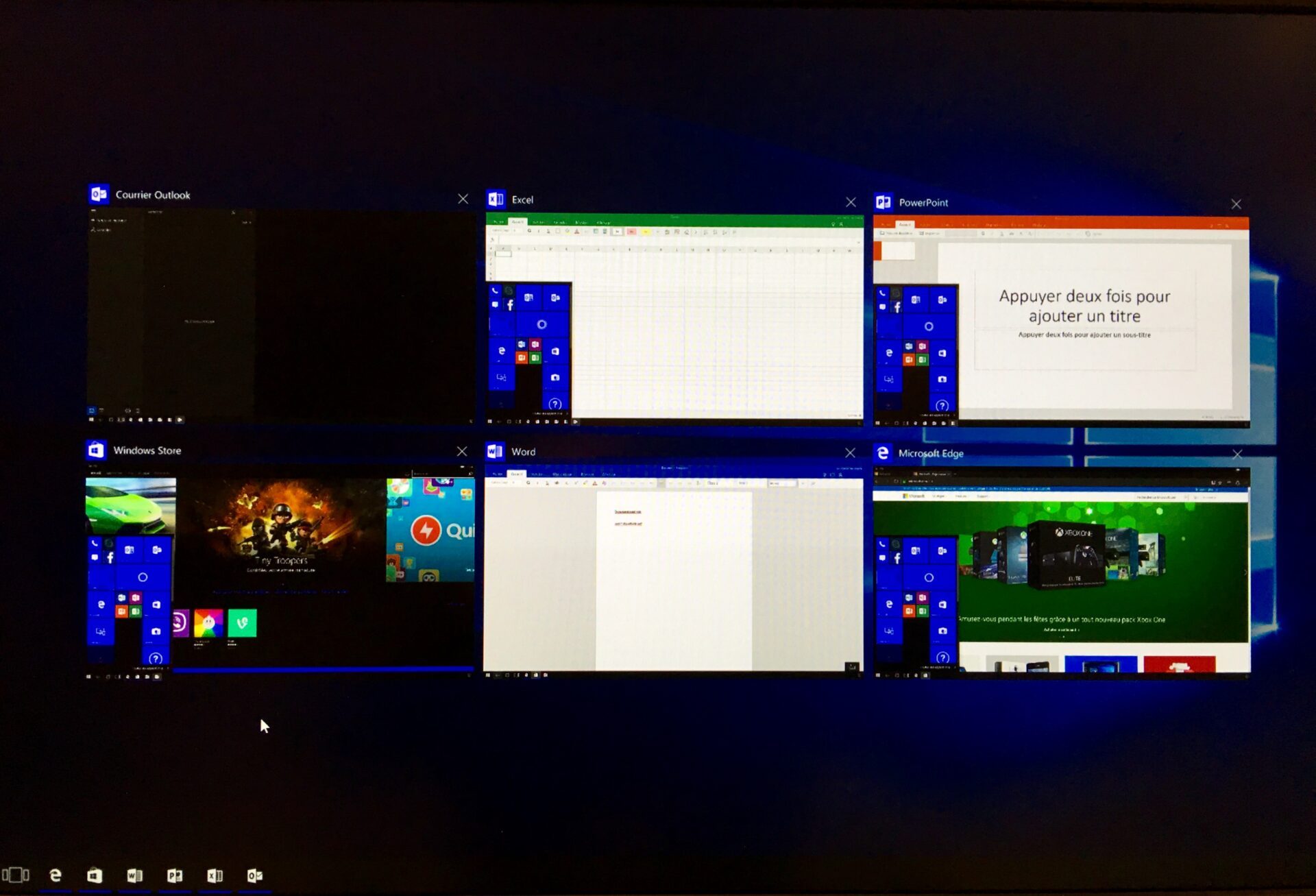
Task: Select the Excel window thumbnail
Action: tap(674, 319)
